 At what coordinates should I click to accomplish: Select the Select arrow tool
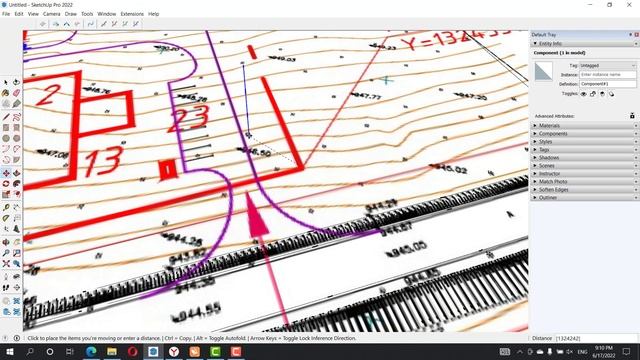[x=6, y=82]
